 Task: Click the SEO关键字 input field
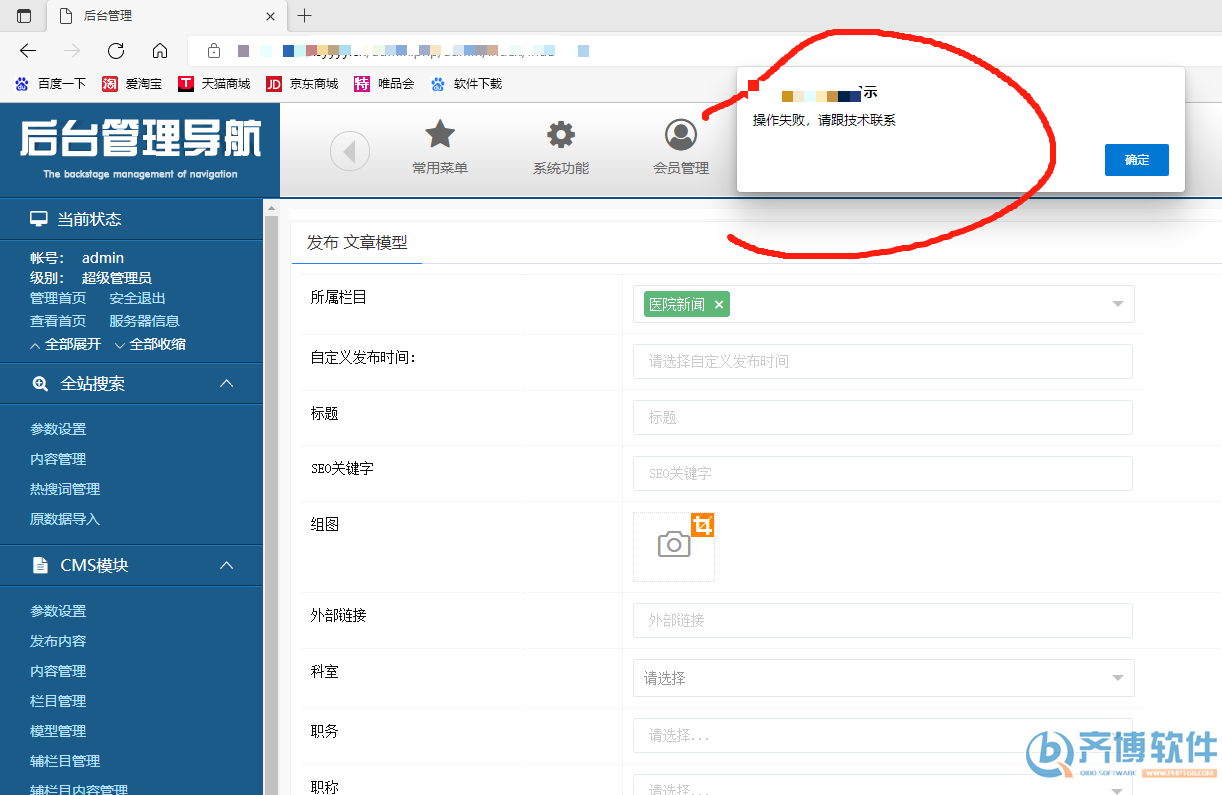(x=883, y=473)
